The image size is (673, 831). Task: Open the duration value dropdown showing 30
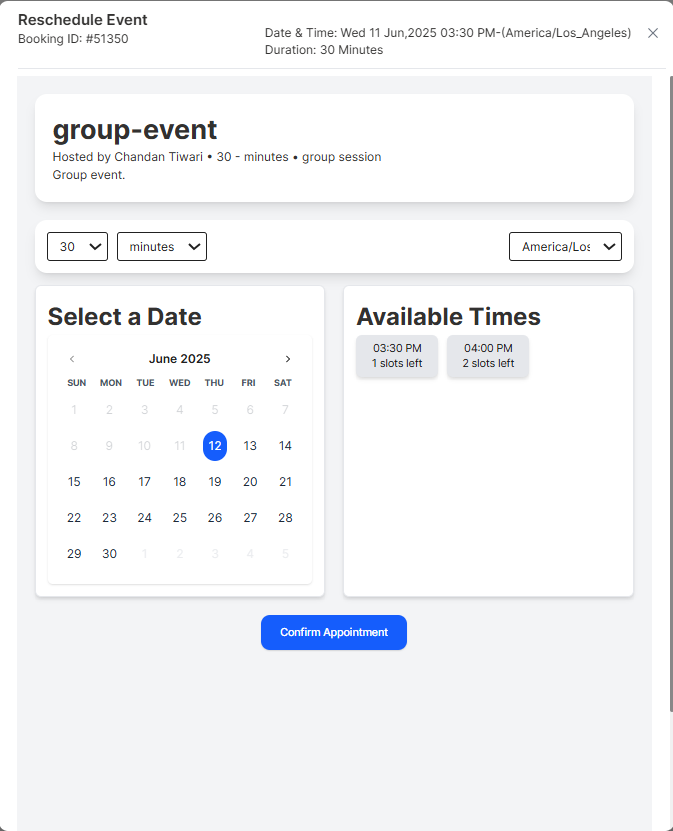pos(77,246)
